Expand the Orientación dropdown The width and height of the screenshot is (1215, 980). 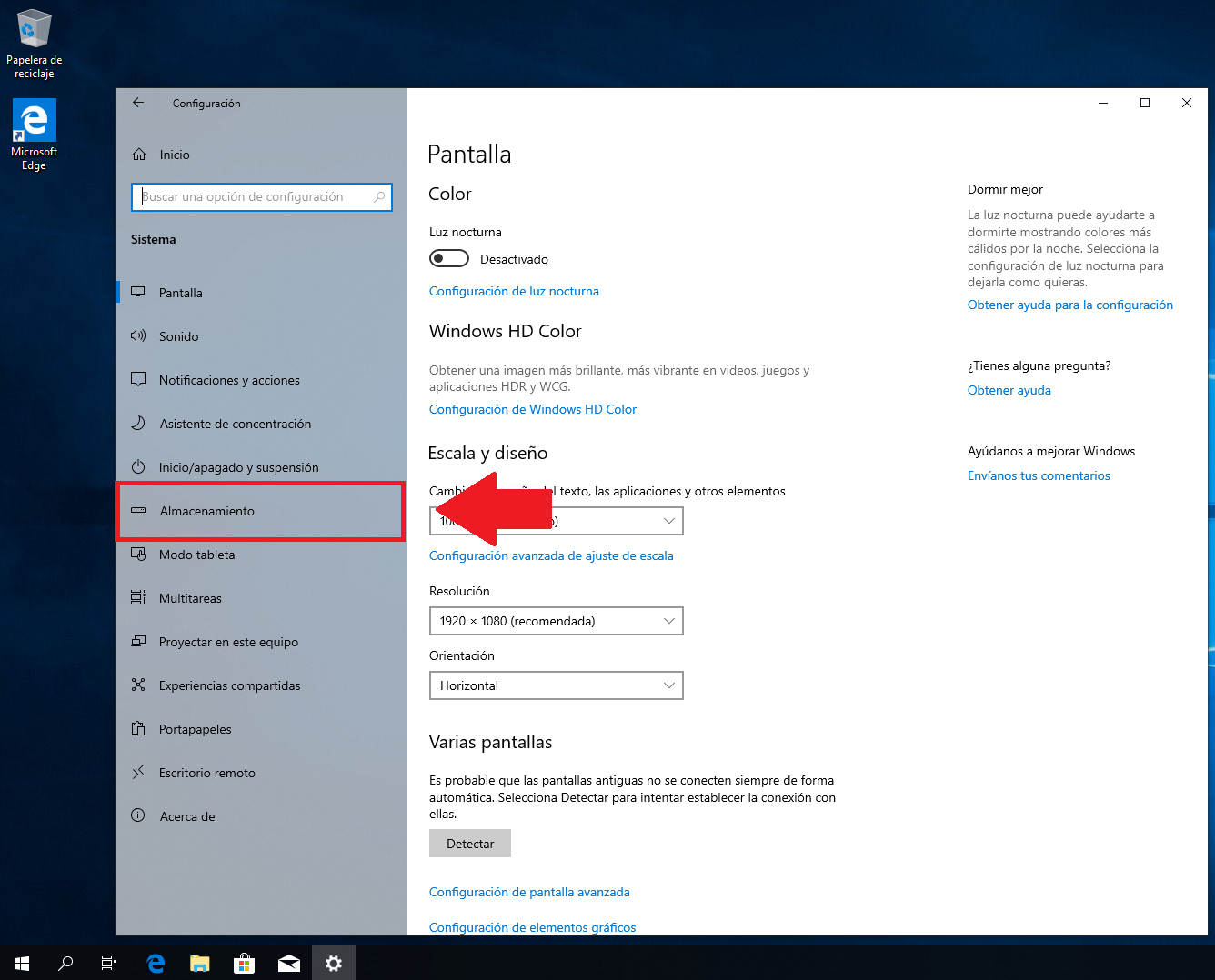(x=556, y=685)
